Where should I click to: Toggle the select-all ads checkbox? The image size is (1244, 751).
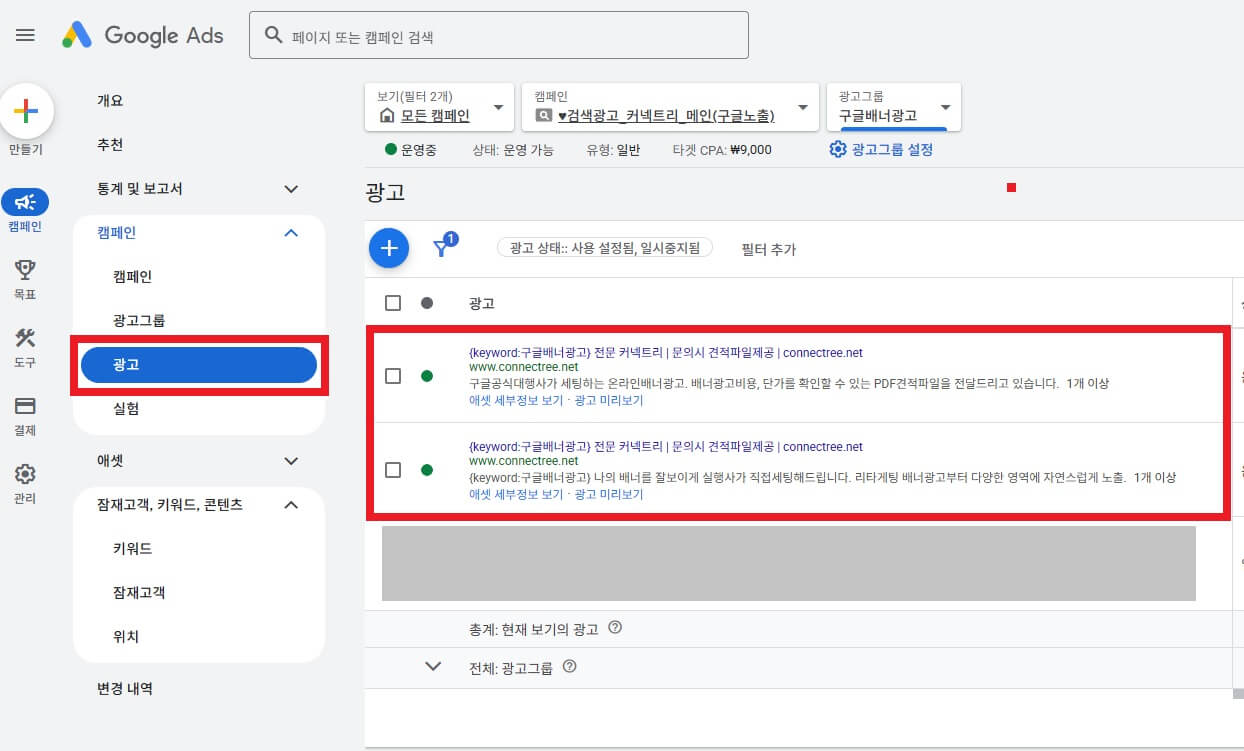pyautogui.click(x=393, y=303)
